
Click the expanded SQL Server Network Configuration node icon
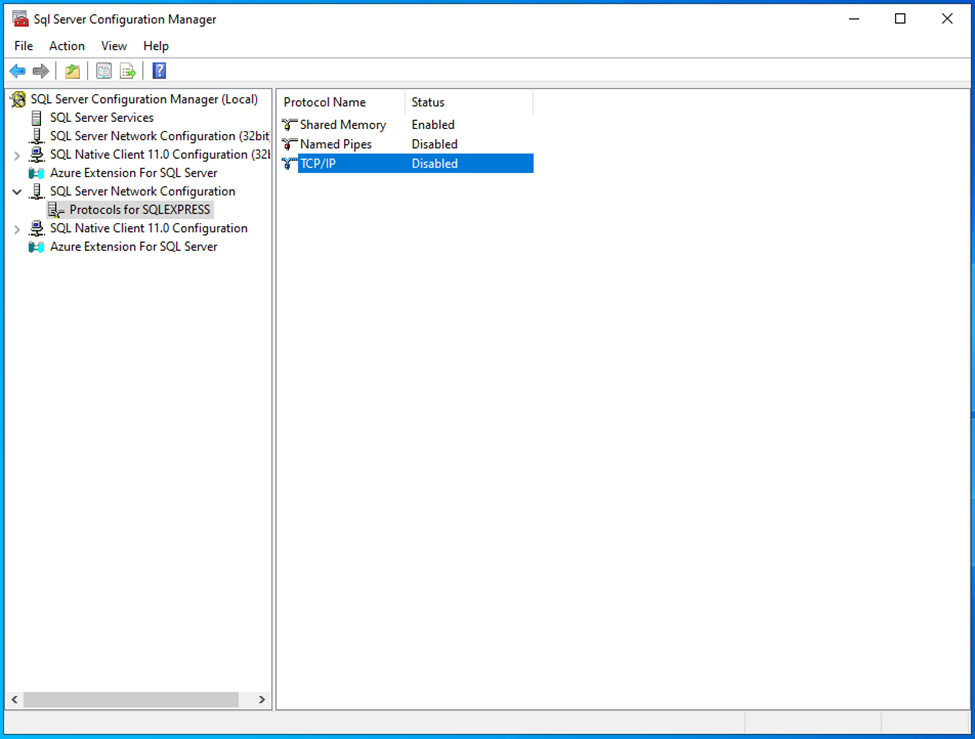[x=37, y=191]
